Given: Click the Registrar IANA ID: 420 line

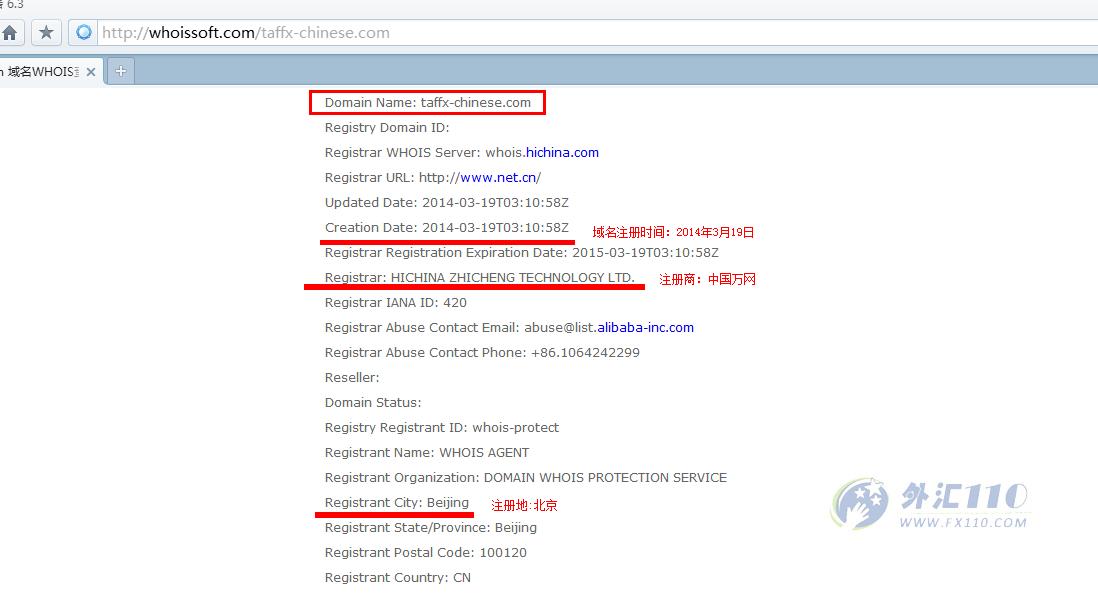Looking at the screenshot, I should (x=396, y=303).
